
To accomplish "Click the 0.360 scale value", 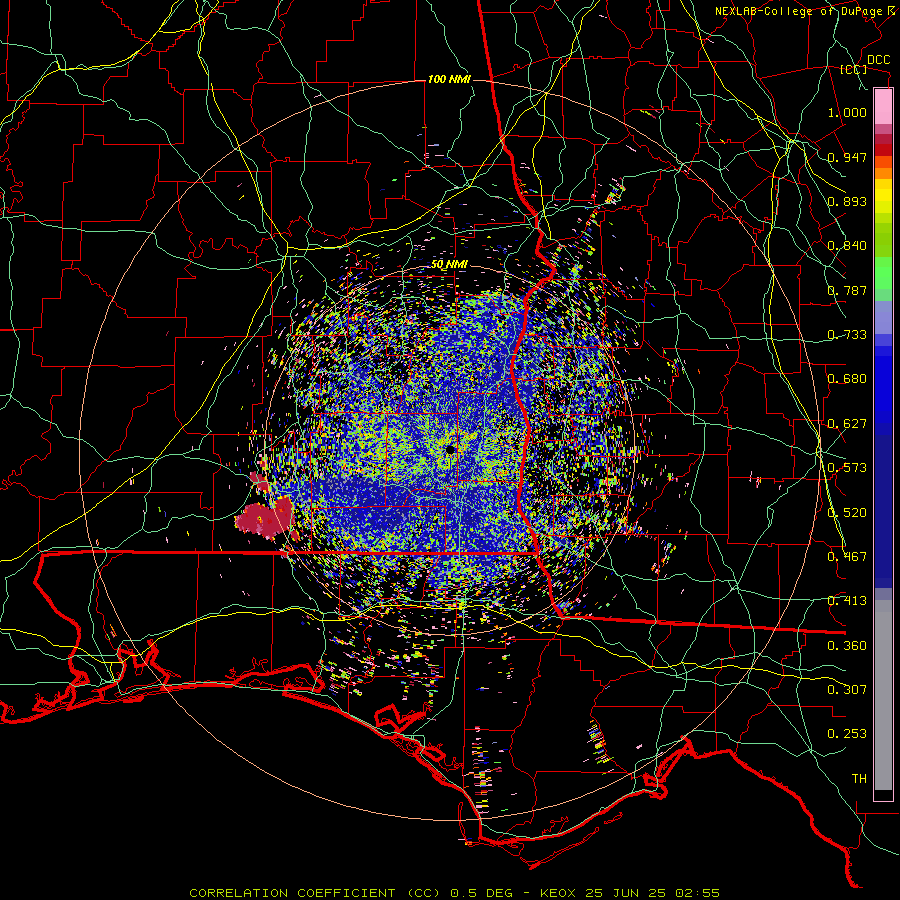I will point(847,646).
